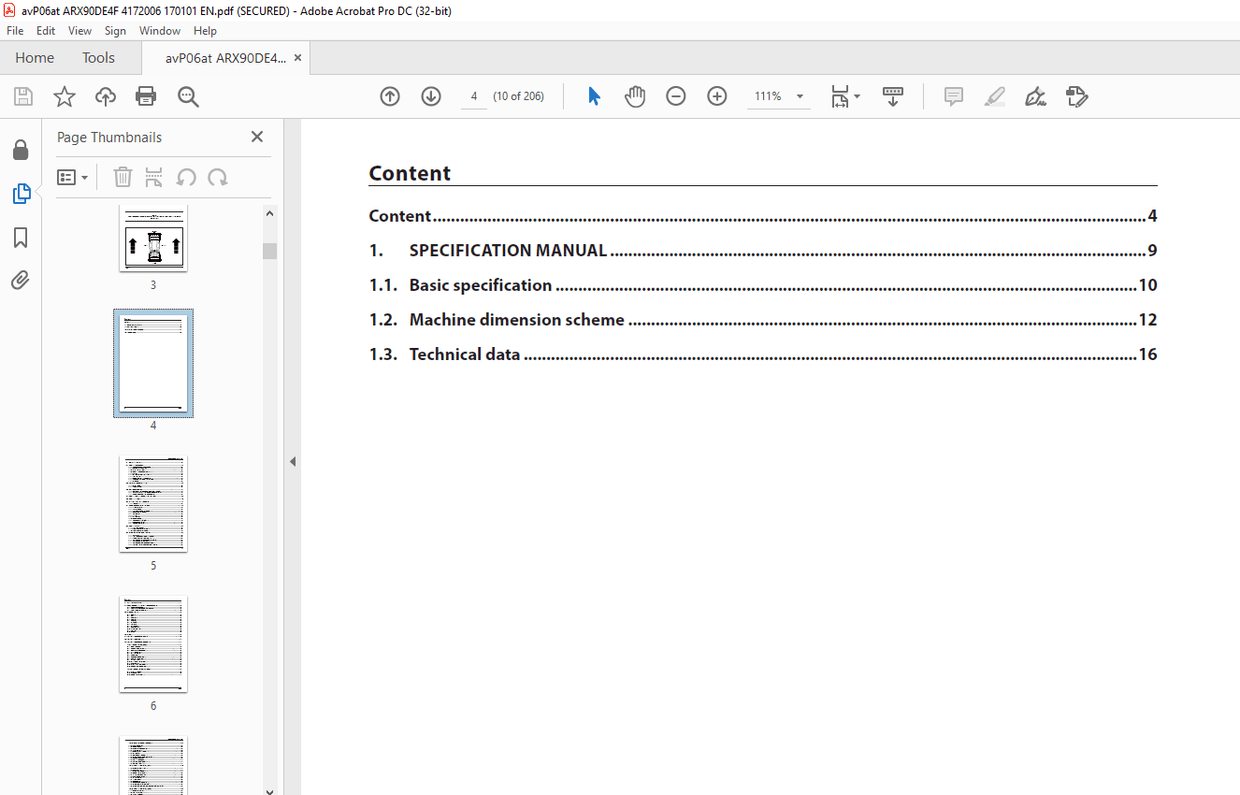The width and height of the screenshot is (1240, 795).
Task: Open the Attachments paperclip panel
Action: point(20,281)
